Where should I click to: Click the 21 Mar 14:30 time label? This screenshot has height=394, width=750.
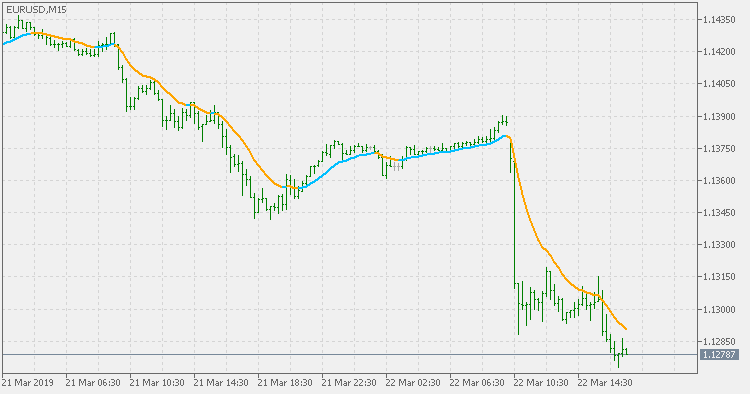tap(221, 383)
